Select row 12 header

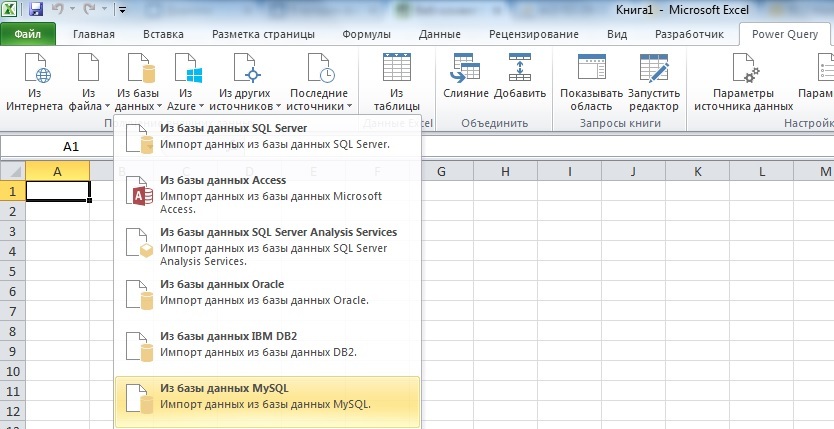[x=13, y=411]
